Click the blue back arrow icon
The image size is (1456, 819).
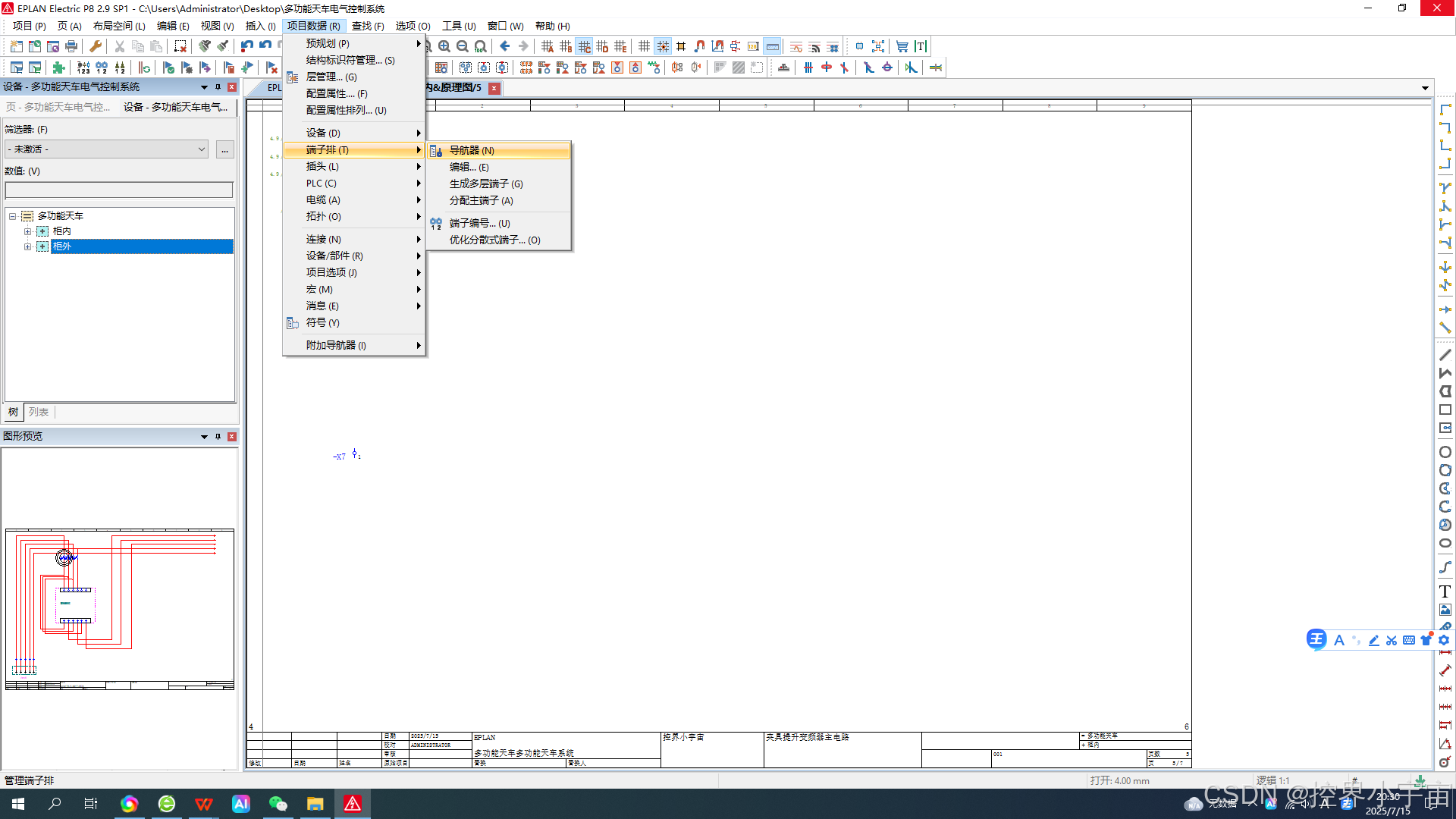pyautogui.click(x=505, y=46)
